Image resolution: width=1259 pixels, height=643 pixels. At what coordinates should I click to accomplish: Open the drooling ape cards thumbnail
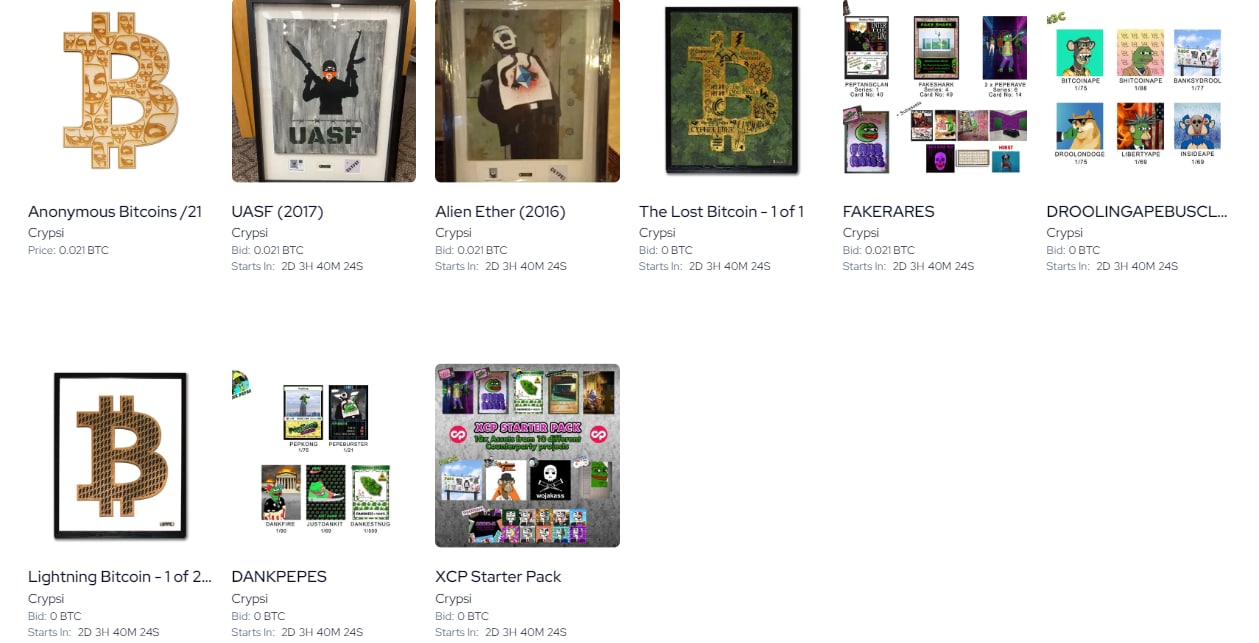[x=1138, y=91]
